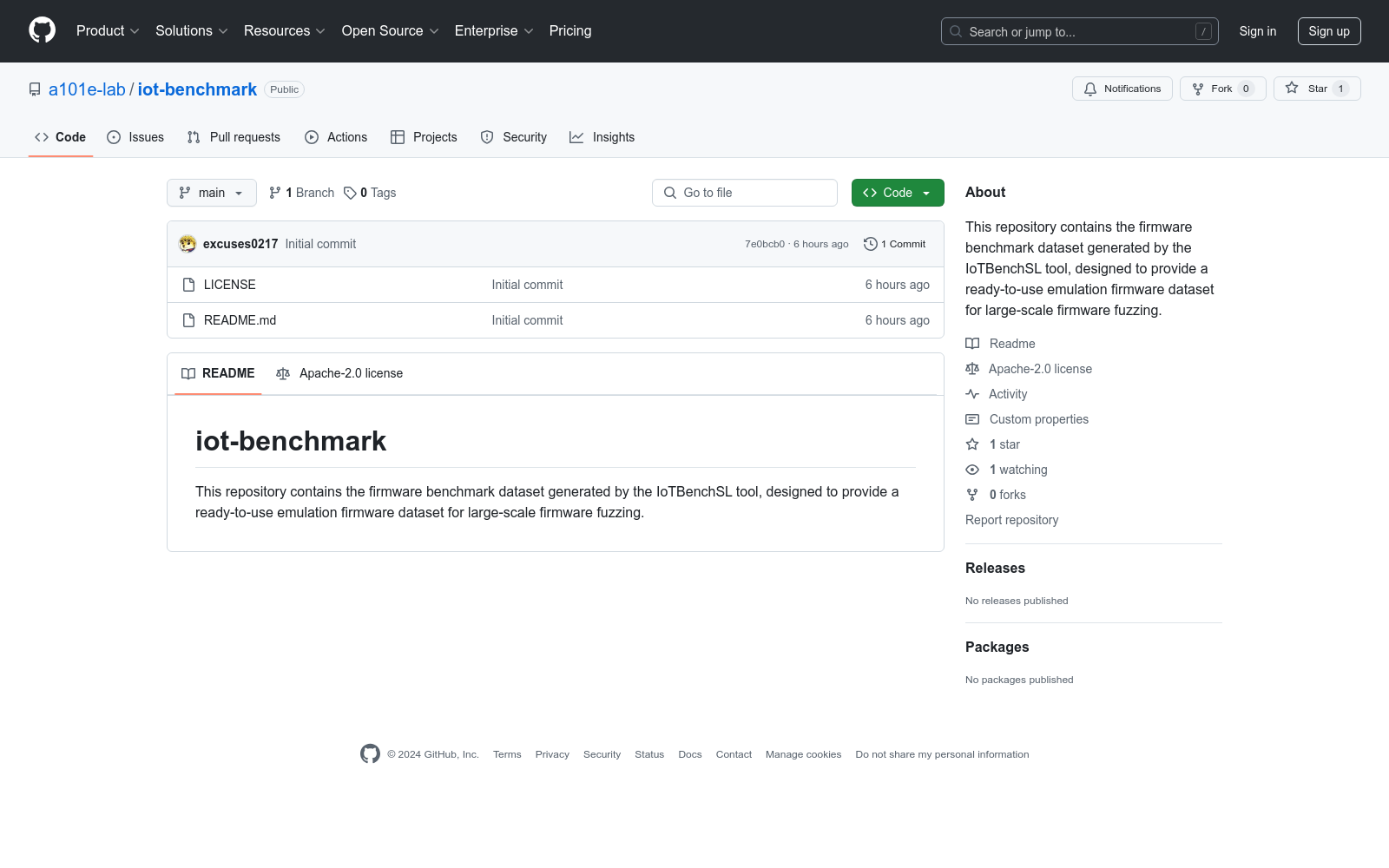This screenshot has width=1389, height=868.
Task: Click the excuses0217 avatar icon
Action: (x=188, y=244)
